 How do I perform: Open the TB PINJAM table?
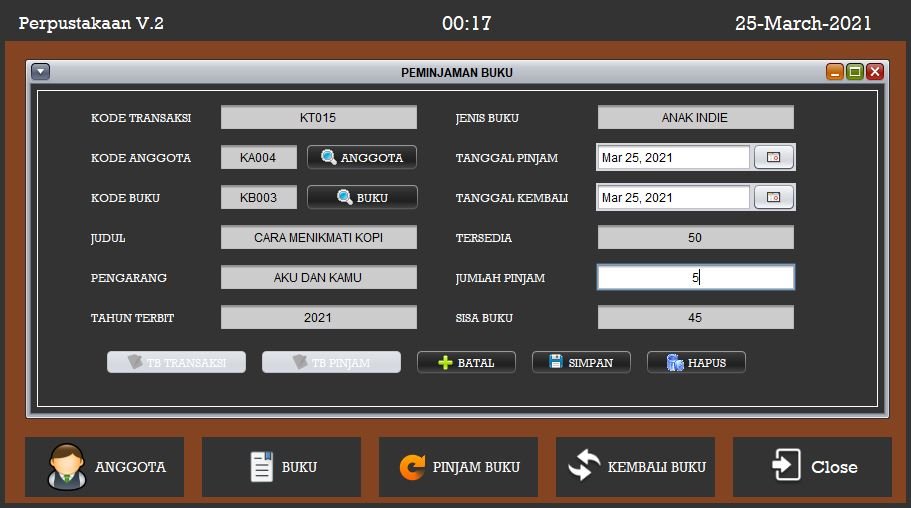pos(331,362)
